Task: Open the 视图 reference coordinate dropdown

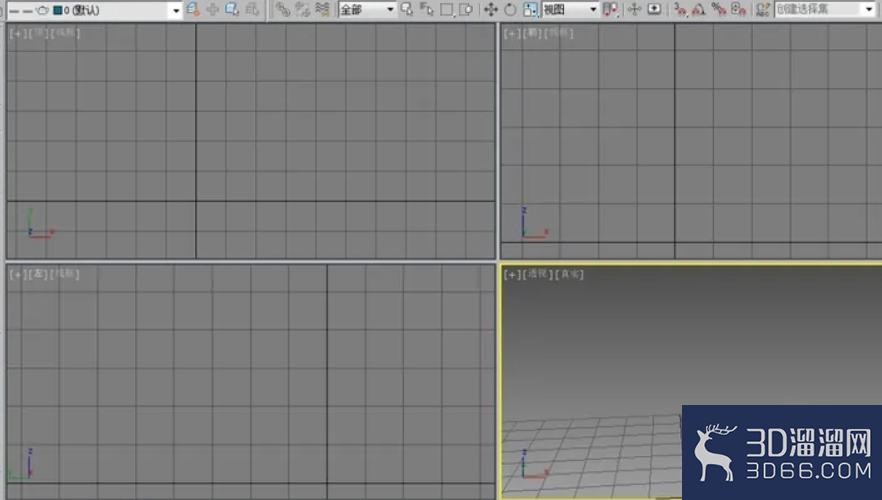Action: pyautogui.click(x=569, y=10)
